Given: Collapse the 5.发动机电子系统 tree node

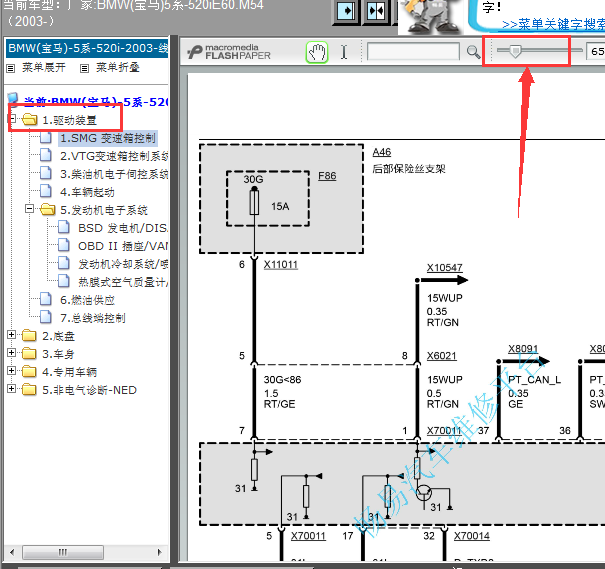Looking at the screenshot, I should (29, 209).
